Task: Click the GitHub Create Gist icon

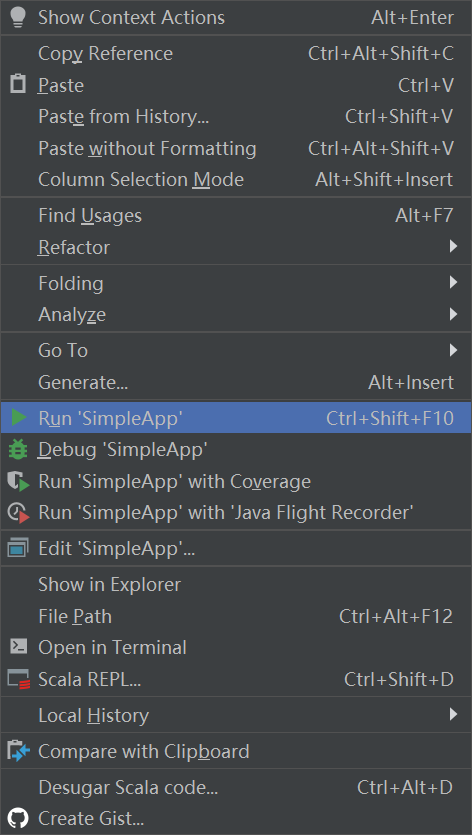Action: [19, 817]
